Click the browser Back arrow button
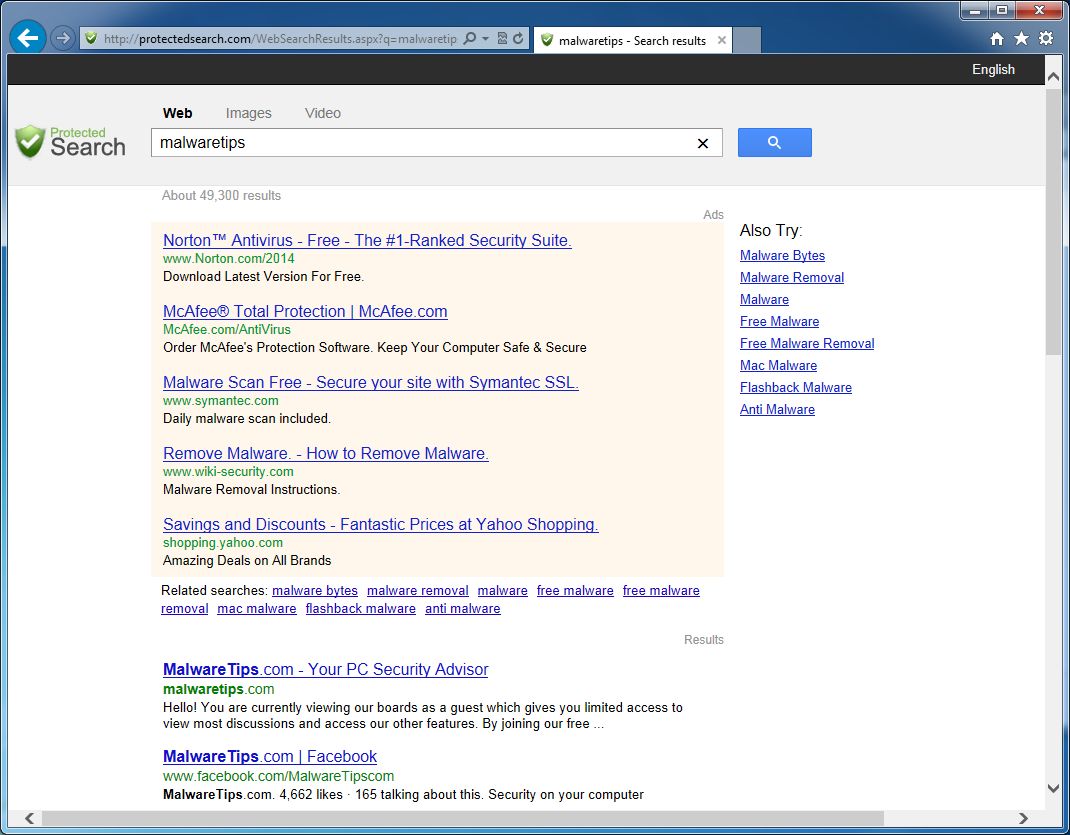This screenshot has height=835, width=1070. pos(28,38)
